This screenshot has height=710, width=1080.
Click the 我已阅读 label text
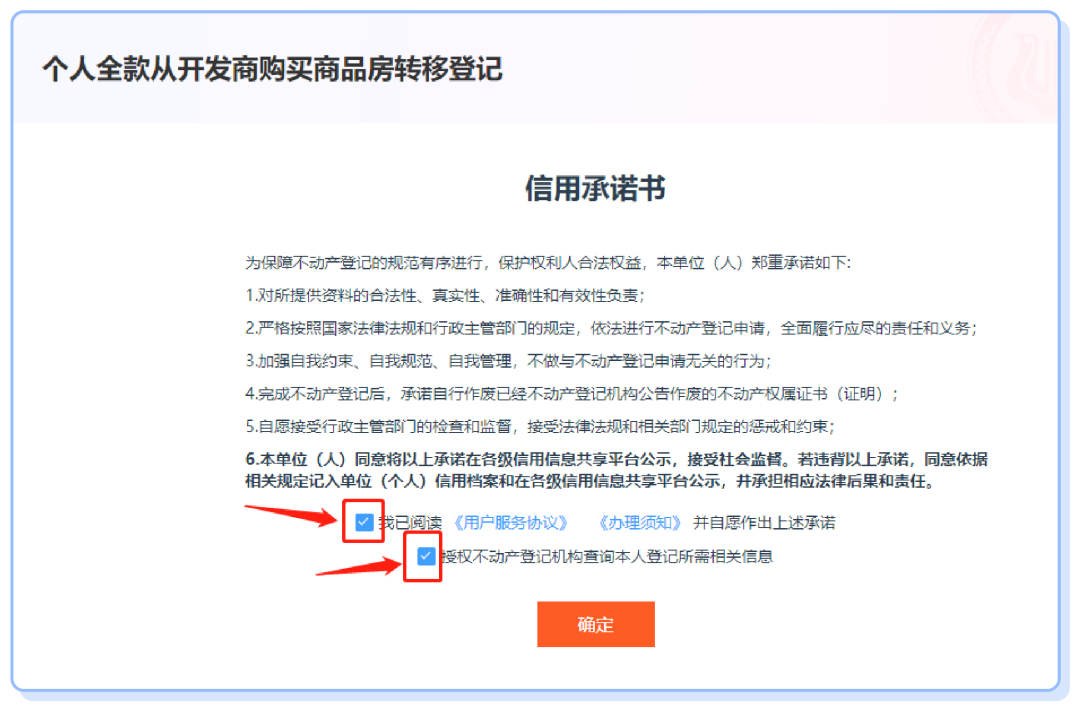(x=411, y=523)
